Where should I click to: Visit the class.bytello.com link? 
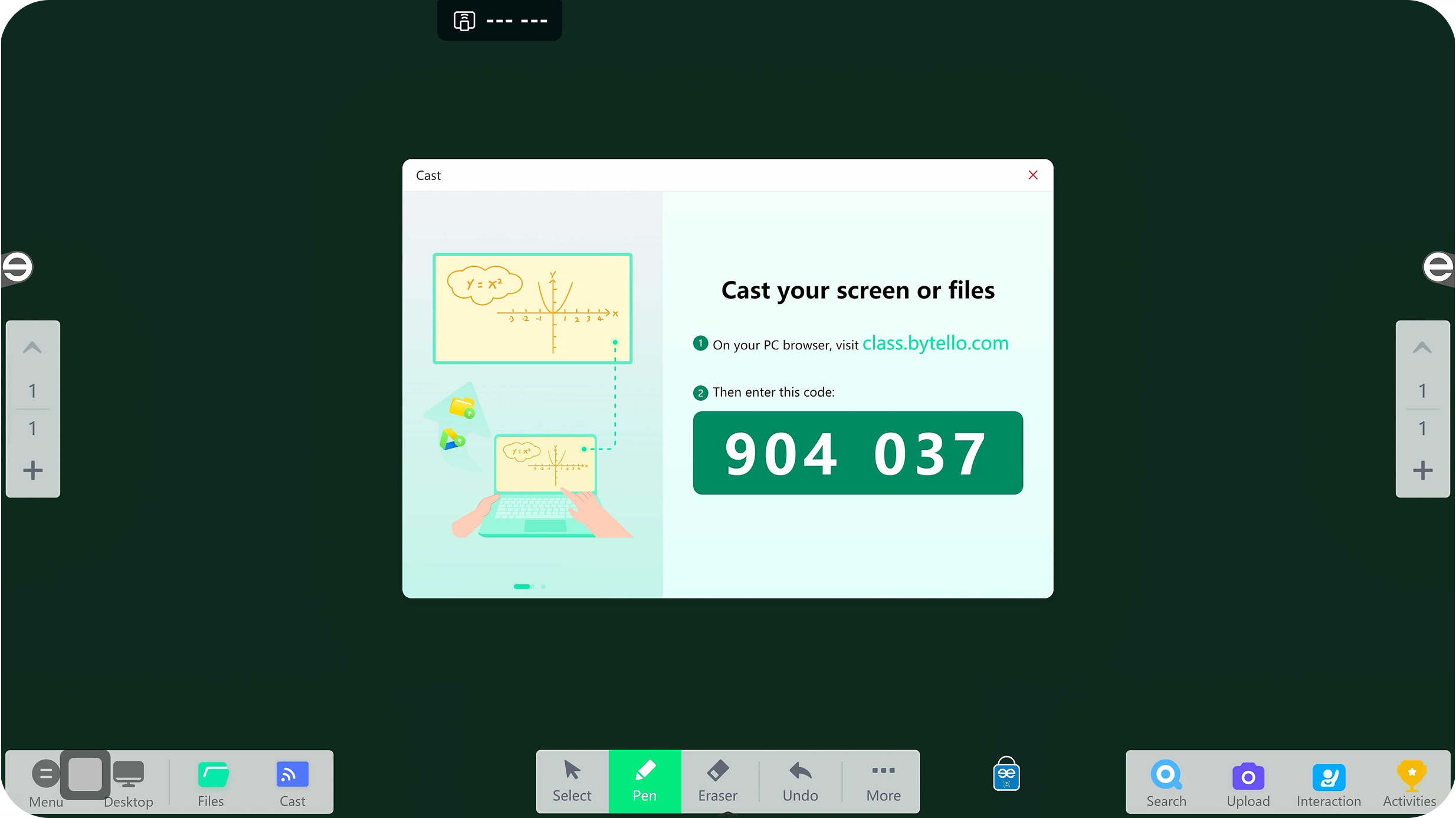935,343
